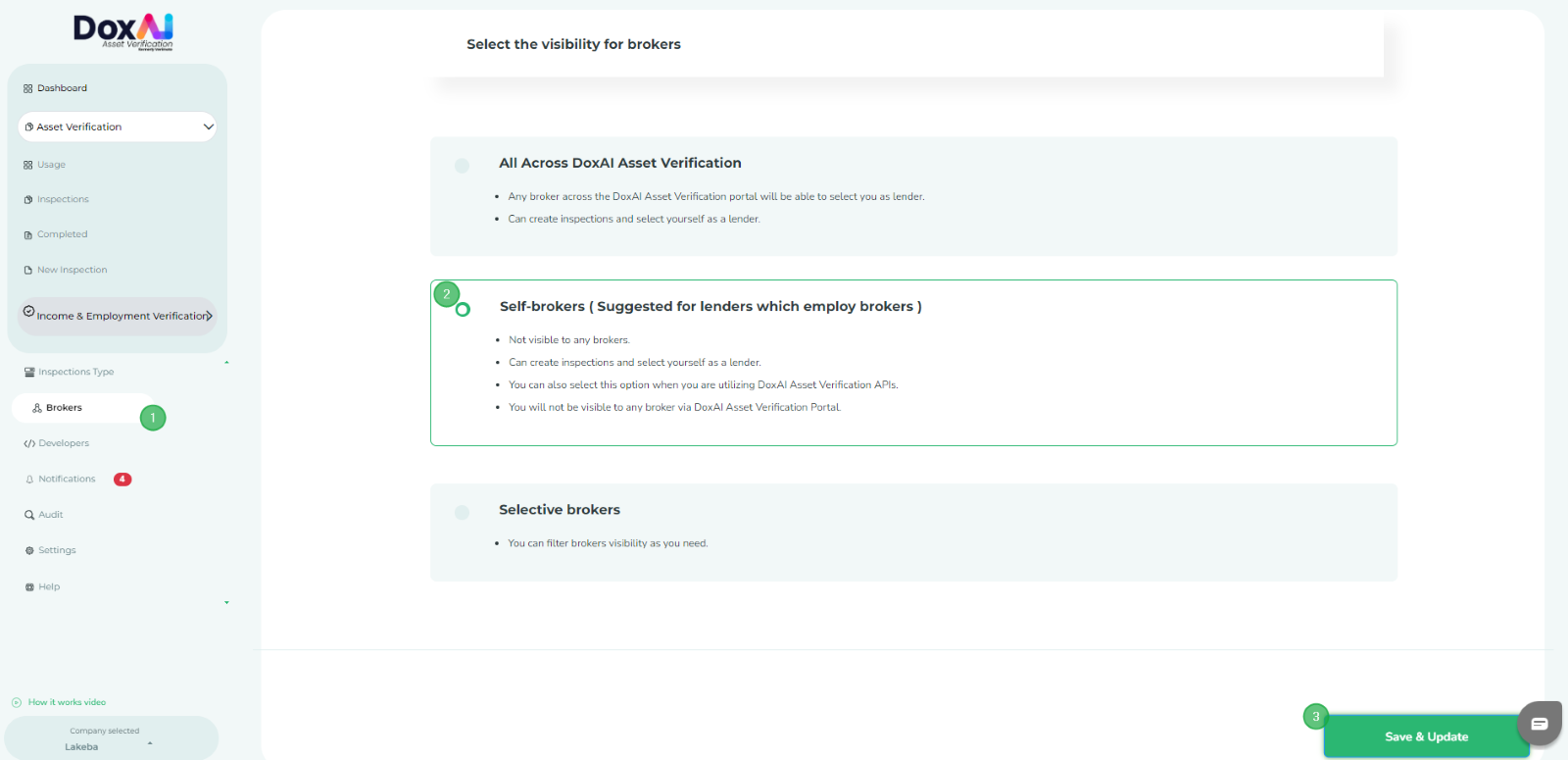1568x760 pixels.
Task: Click the Dashboard grid icon
Action: (27, 88)
